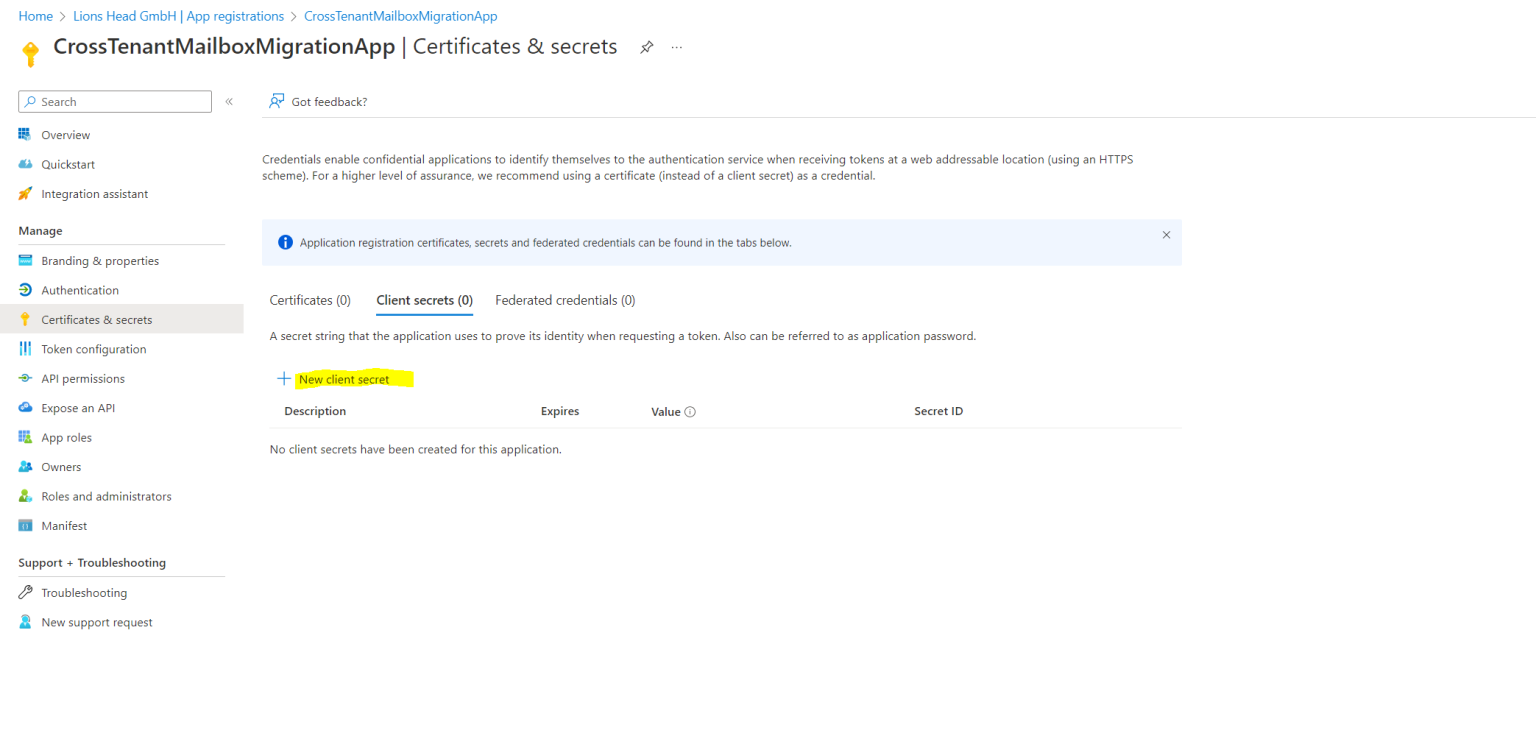The width and height of the screenshot is (1536, 750).
Task: View the Owners list
Action: pos(60,466)
